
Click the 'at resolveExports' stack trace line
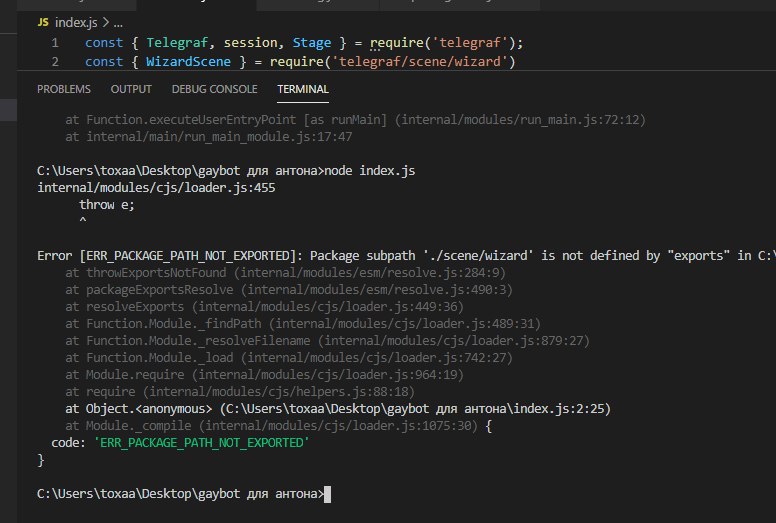point(265,307)
